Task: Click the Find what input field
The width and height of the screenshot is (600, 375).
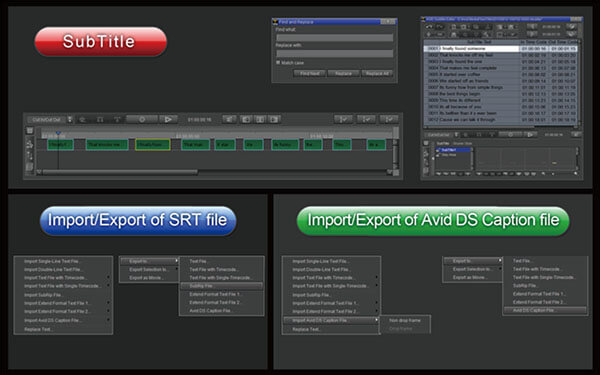Action: (335, 38)
